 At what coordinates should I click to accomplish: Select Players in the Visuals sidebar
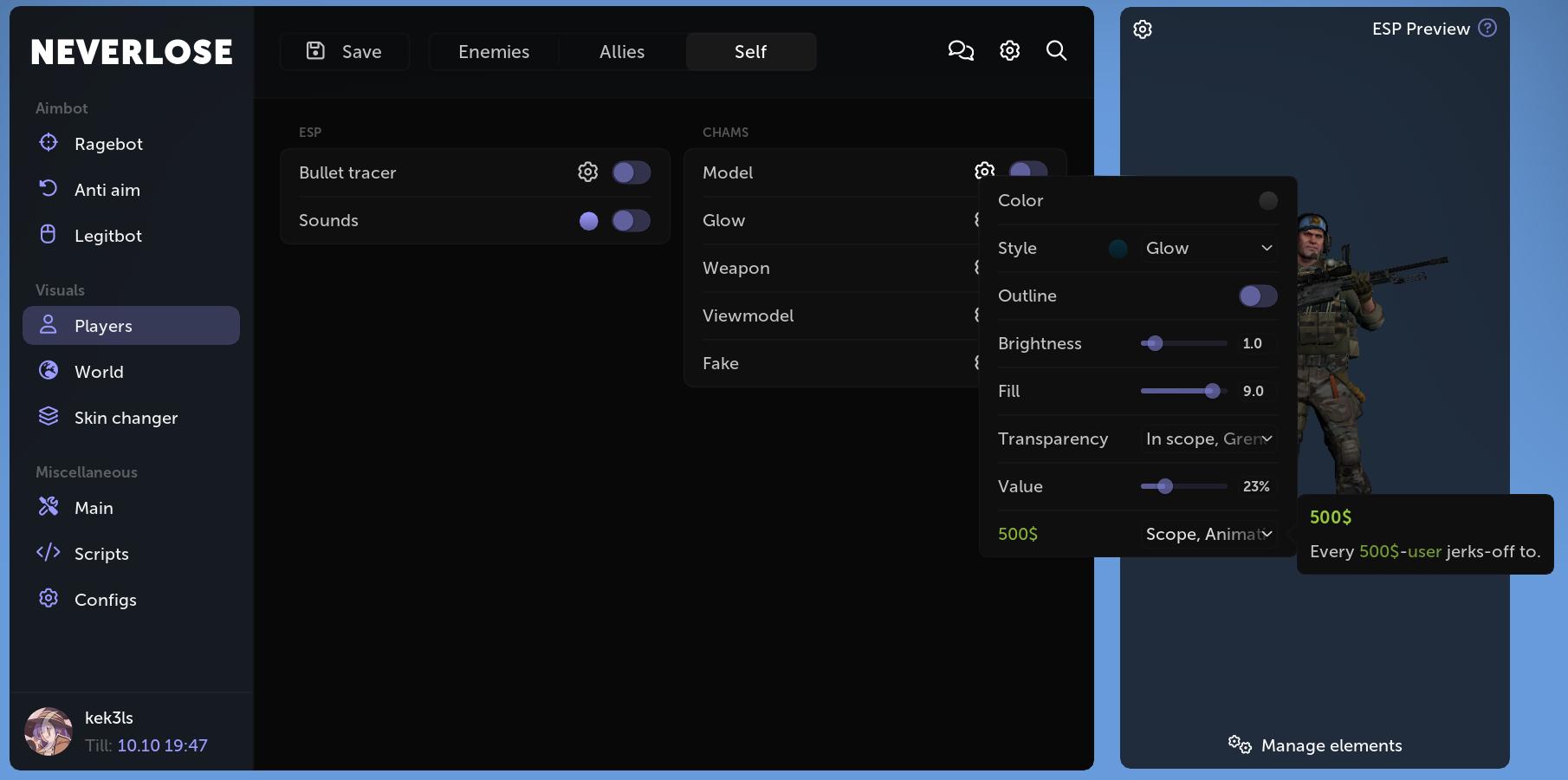coord(131,326)
